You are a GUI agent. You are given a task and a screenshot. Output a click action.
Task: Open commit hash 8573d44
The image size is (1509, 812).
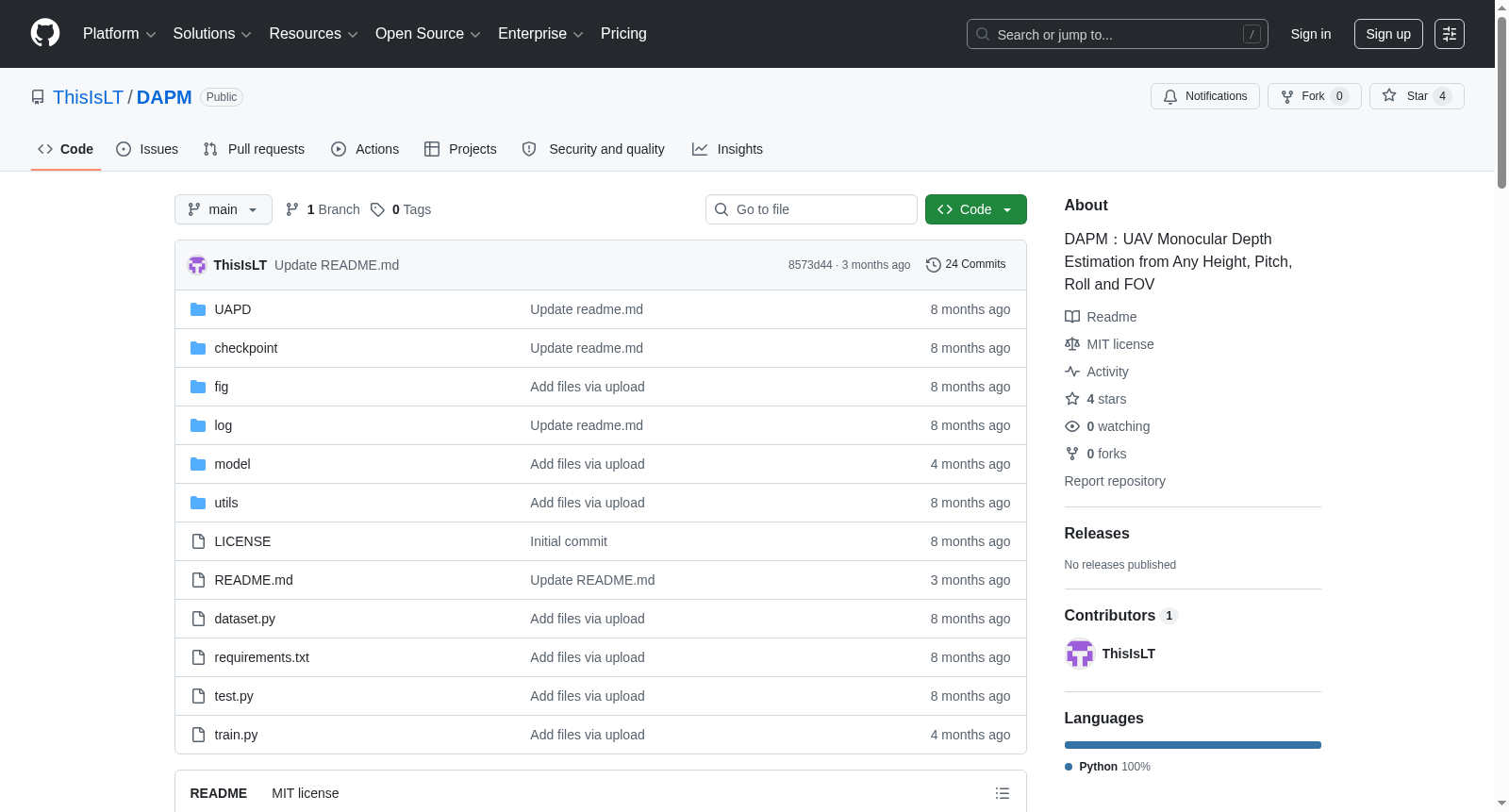click(810, 265)
